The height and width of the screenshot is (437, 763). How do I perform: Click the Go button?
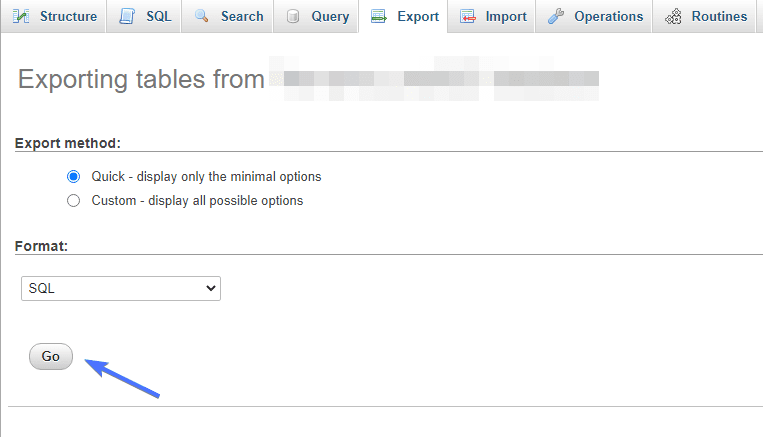[51, 357]
